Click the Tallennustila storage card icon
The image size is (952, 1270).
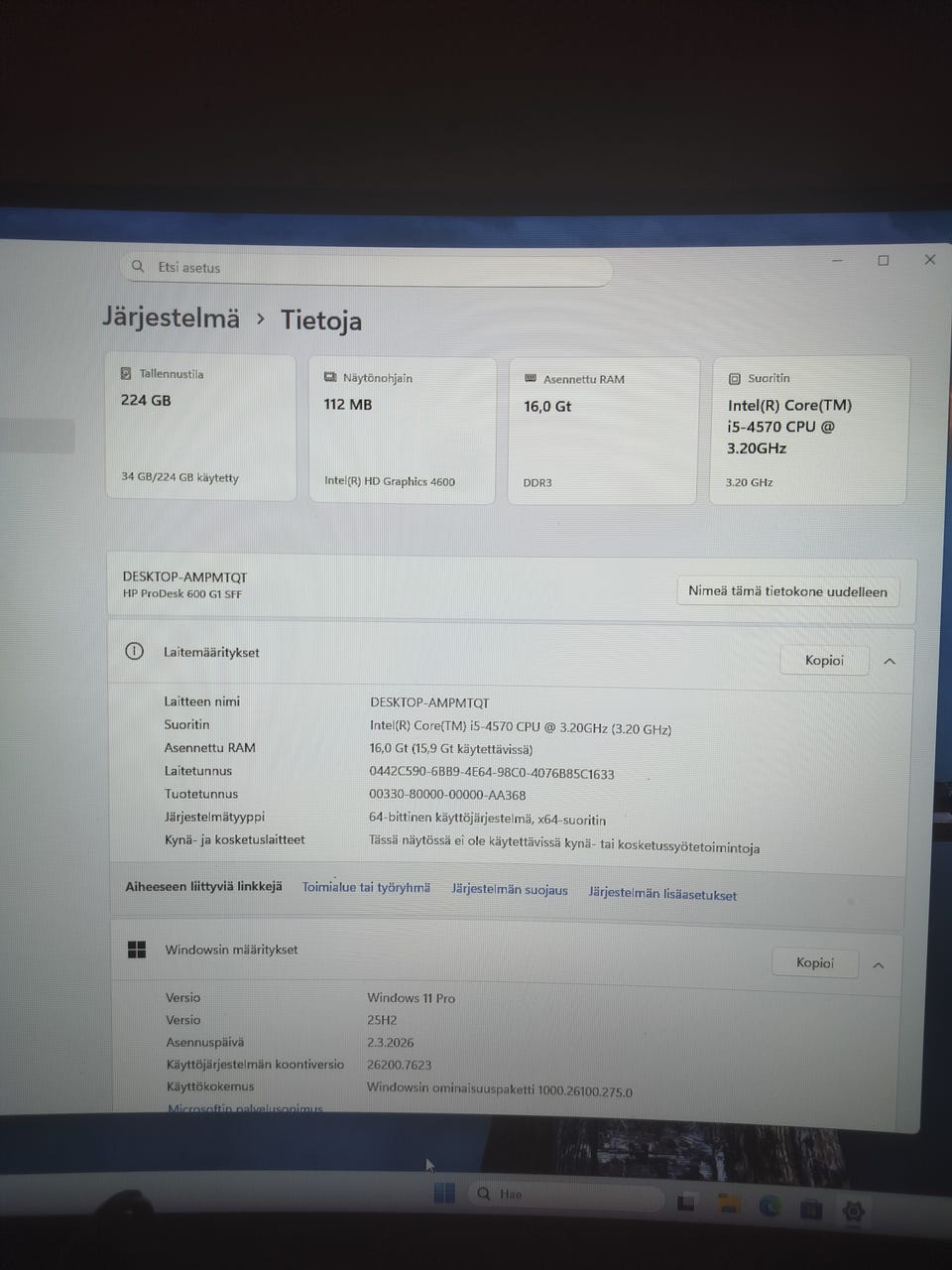[125, 373]
